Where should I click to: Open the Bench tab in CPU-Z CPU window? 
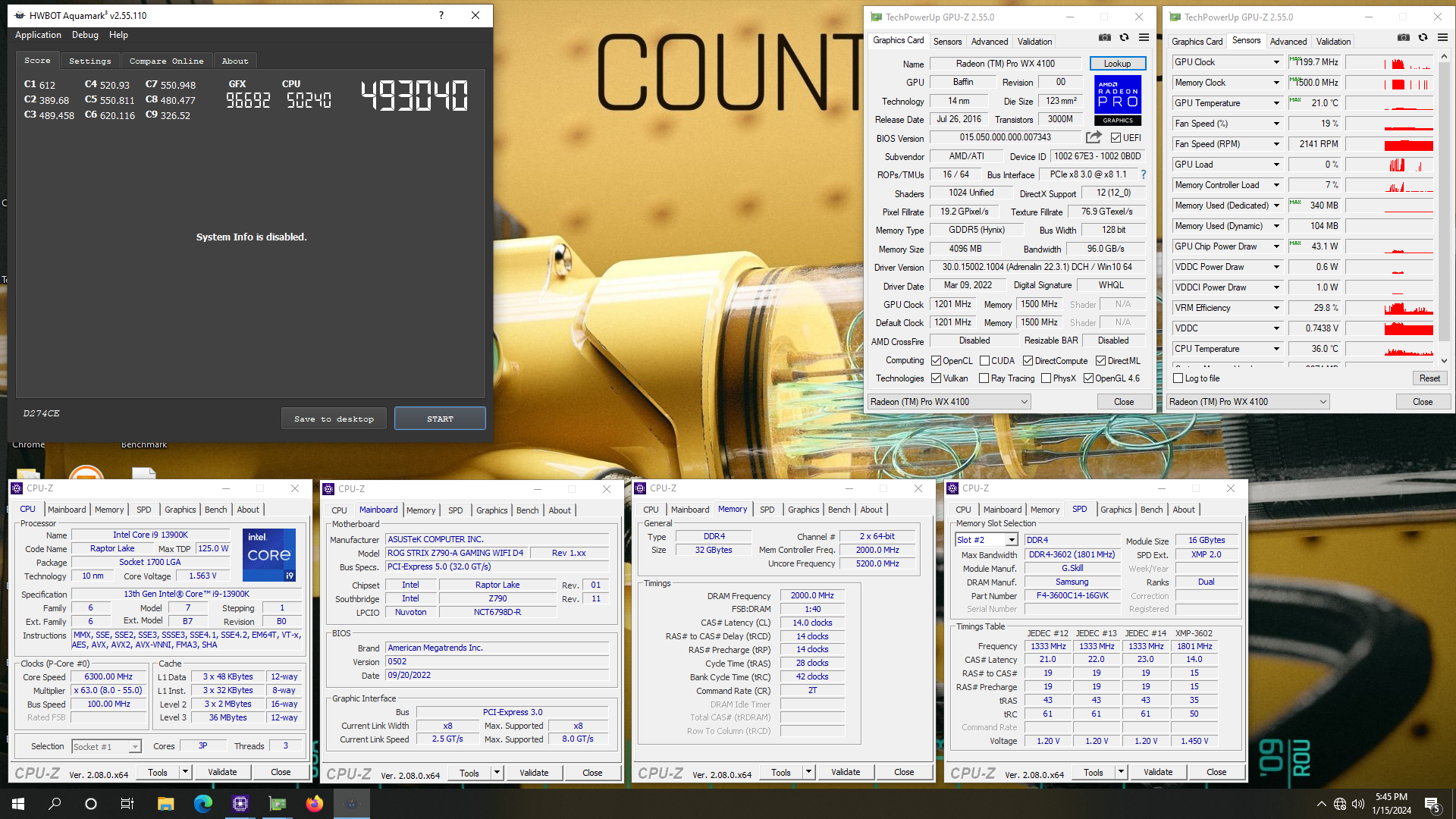(215, 510)
